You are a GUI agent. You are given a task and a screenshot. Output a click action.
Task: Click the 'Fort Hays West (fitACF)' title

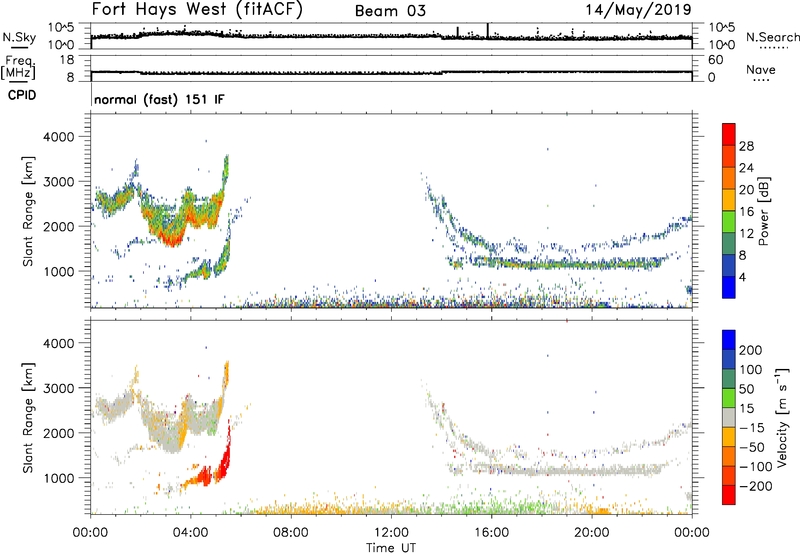(197, 9)
